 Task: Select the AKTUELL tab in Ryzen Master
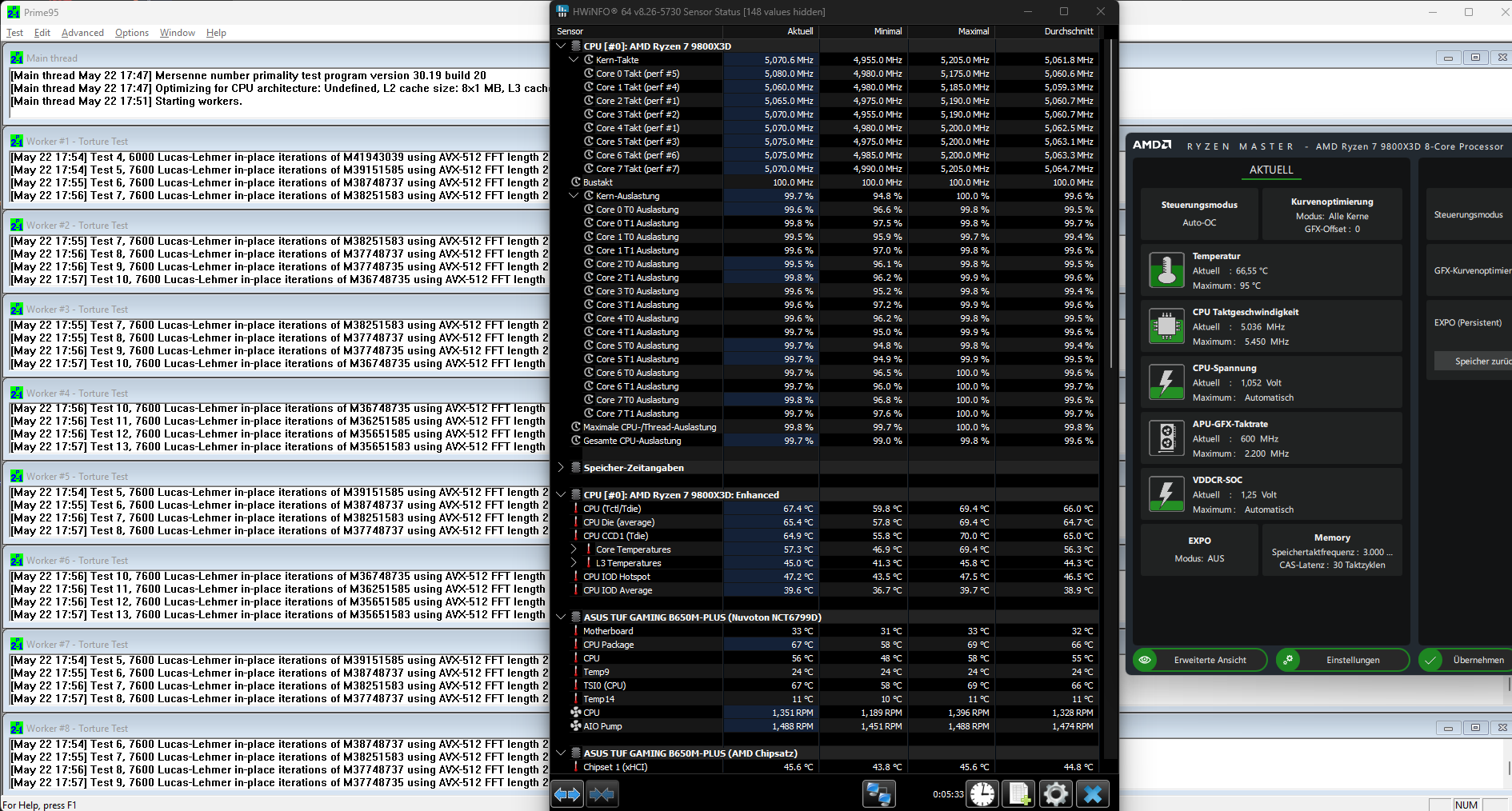coord(1271,170)
